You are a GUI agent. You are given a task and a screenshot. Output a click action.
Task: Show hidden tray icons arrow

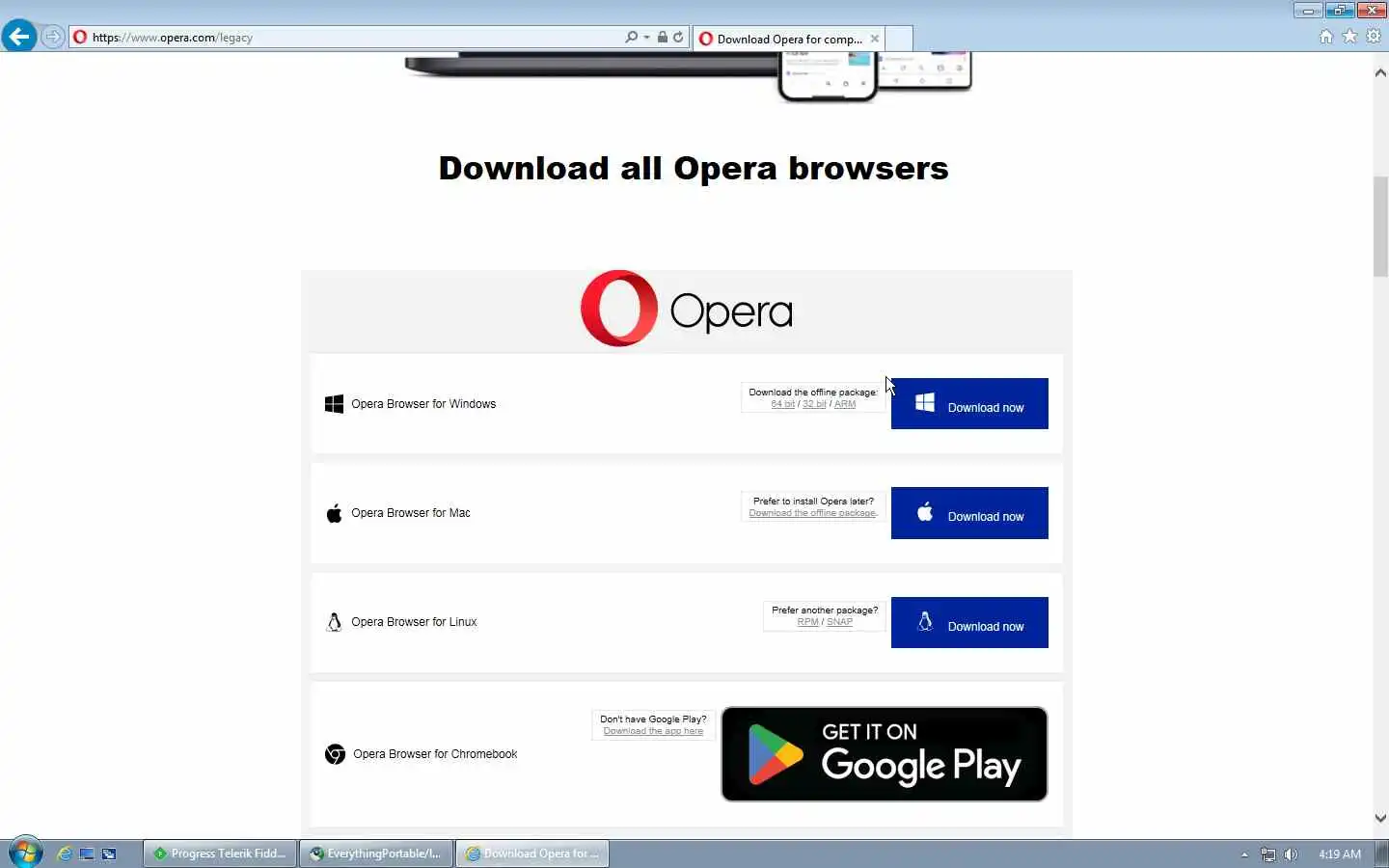tap(1244, 854)
